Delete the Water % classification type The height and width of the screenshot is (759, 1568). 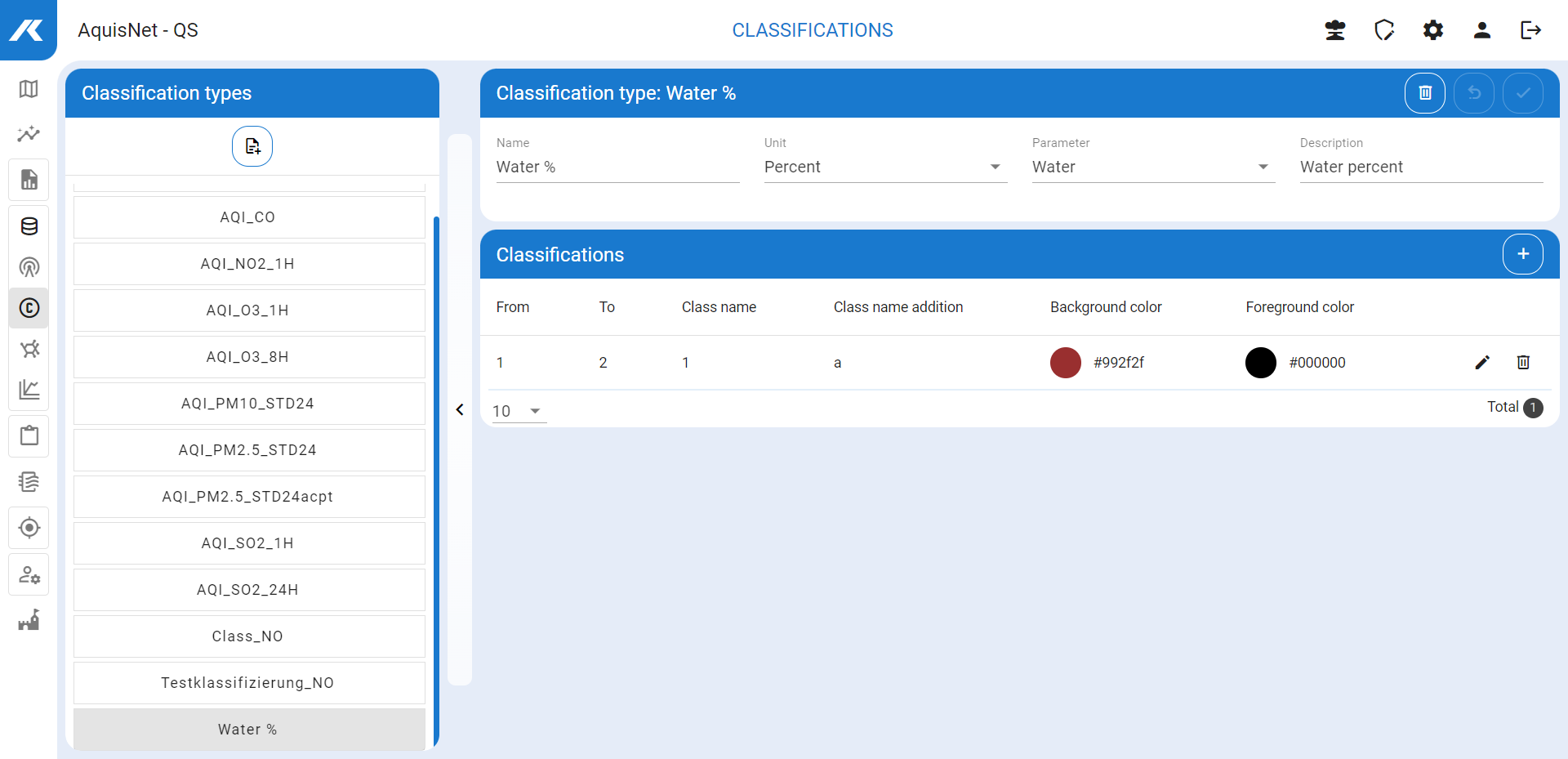tap(1424, 93)
